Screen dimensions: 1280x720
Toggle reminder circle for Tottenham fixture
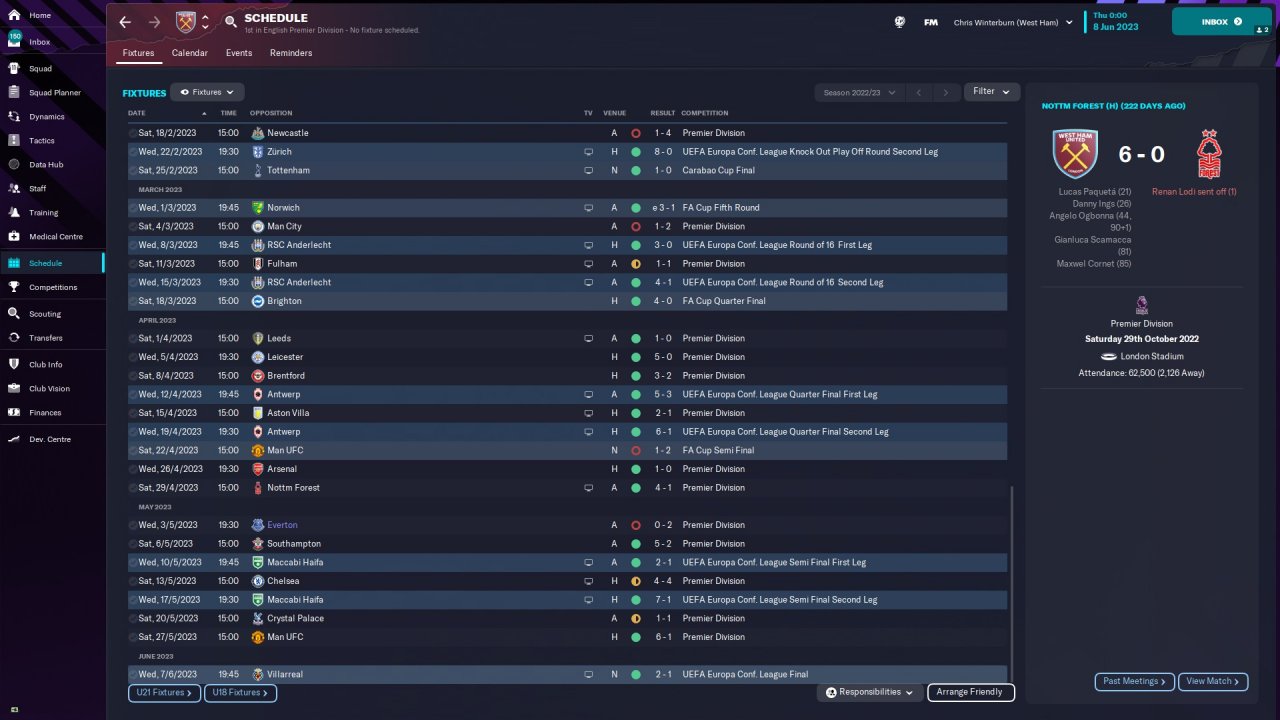point(133,171)
